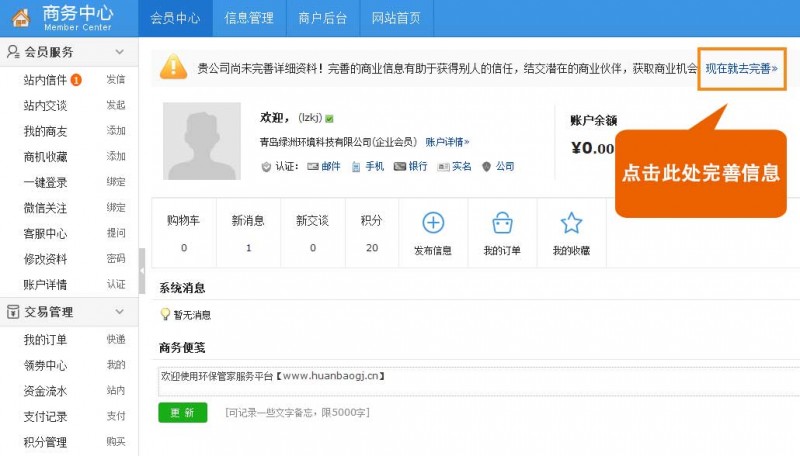Viewport: 800px width, 456px height.
Task: Click the gray user avatar placeholder
Action: 202,141
